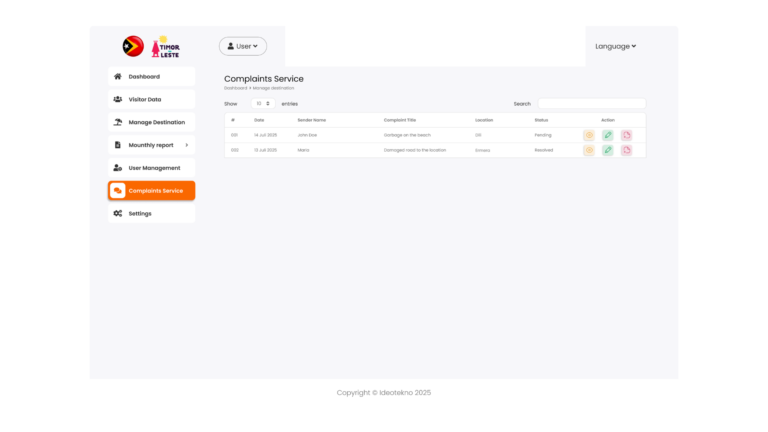Expand the Mounthly report chevron
Screen dimensions: 768x432
pyautogui.click(x=187, y=145)
